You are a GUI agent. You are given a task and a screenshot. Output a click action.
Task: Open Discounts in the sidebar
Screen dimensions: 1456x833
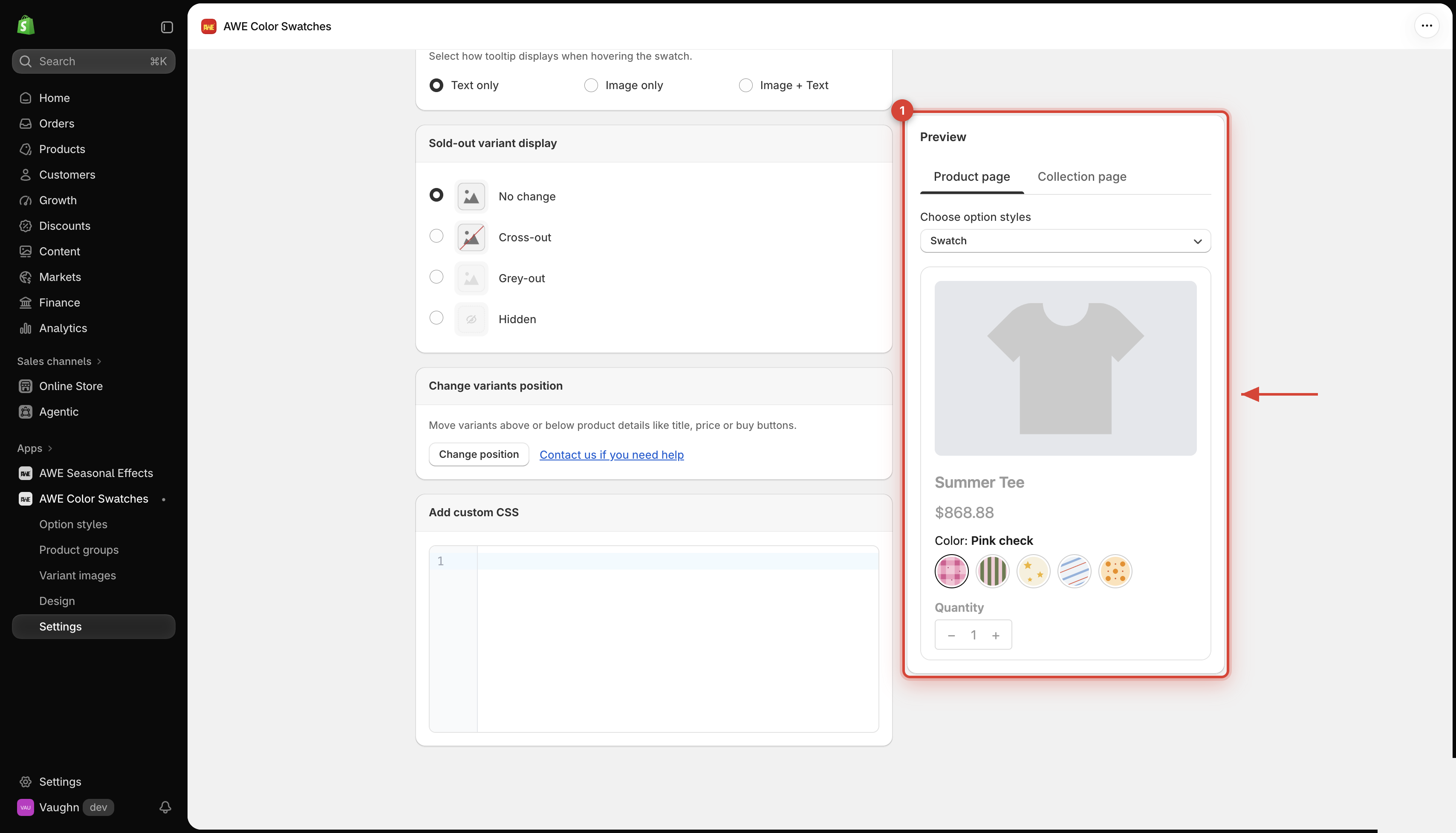(93, 226)
